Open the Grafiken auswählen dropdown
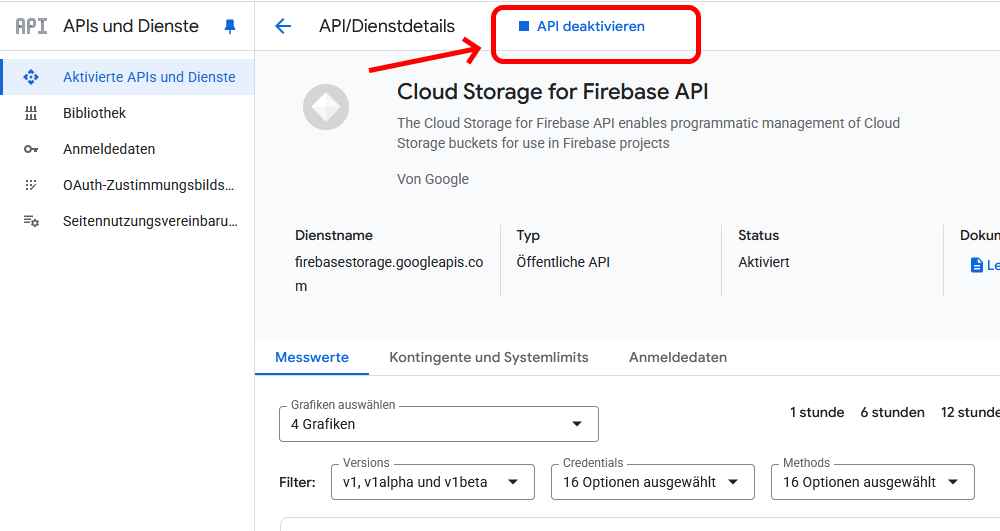This screenshot has height=531, width=1000. tap(438, 424)
